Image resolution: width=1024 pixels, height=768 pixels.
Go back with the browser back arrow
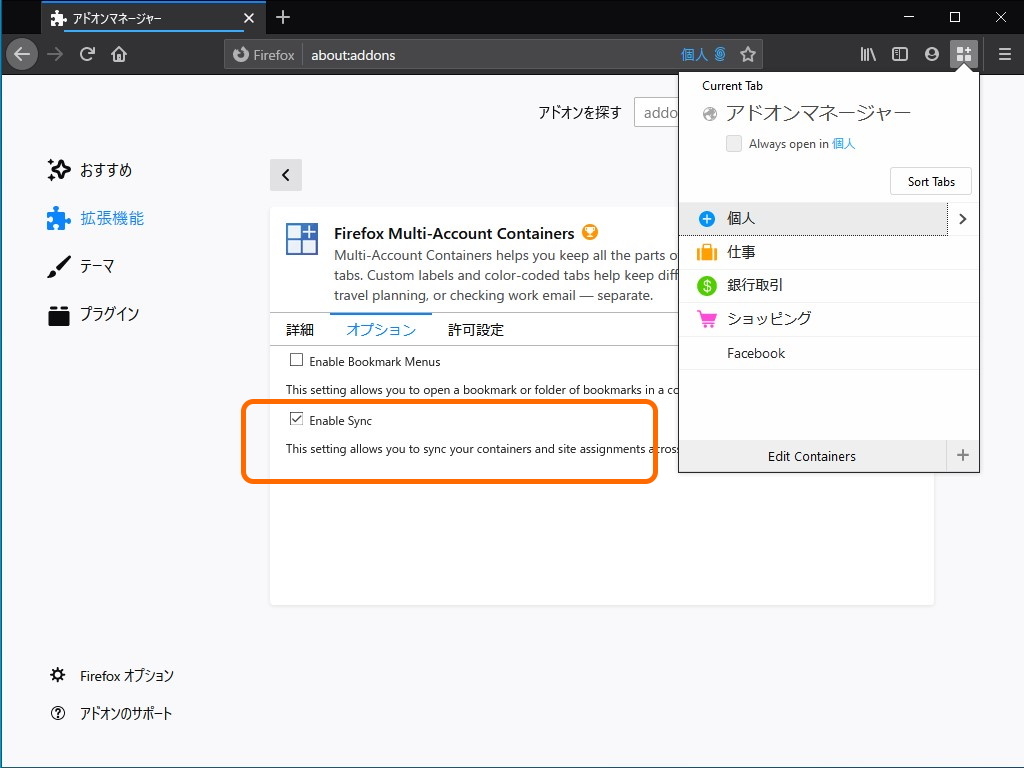[x=22, y=54]
